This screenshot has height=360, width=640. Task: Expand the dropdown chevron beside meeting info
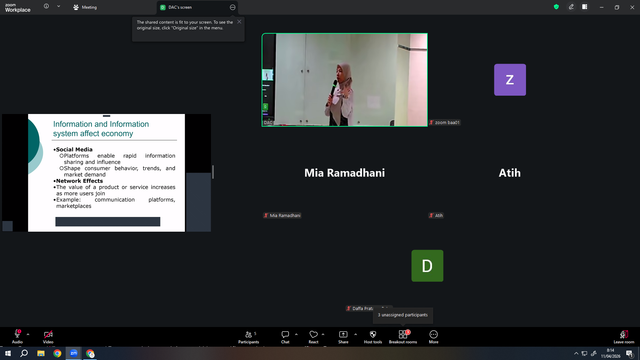(58, 7)
